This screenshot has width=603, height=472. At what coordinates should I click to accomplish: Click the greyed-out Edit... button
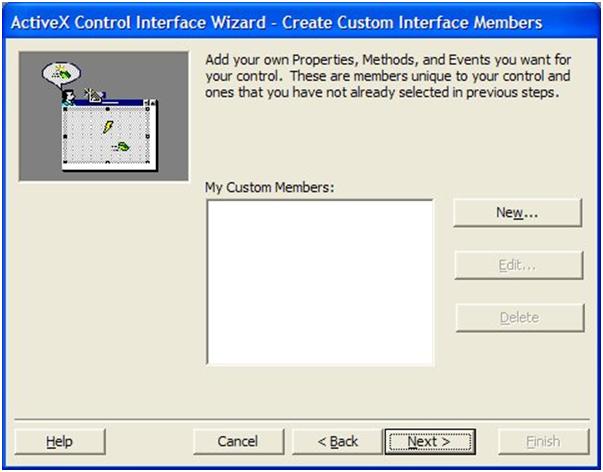tap(517, 265)
